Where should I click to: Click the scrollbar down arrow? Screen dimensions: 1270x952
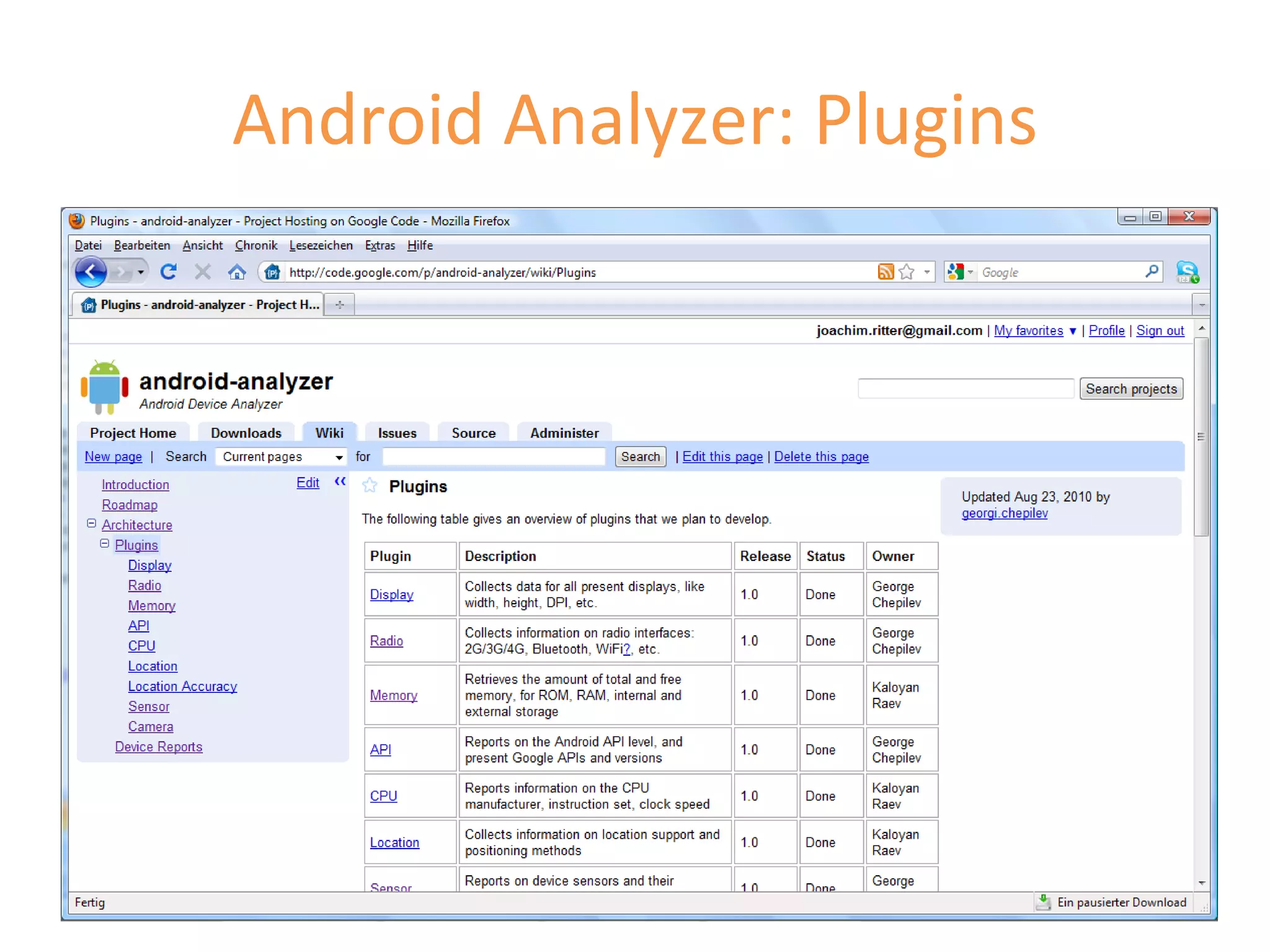coord(1201,883)
